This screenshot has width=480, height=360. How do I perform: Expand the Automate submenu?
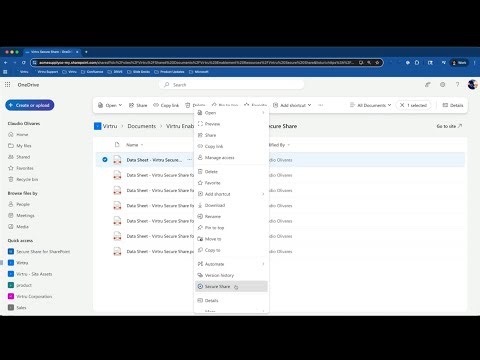coord(231,264)
